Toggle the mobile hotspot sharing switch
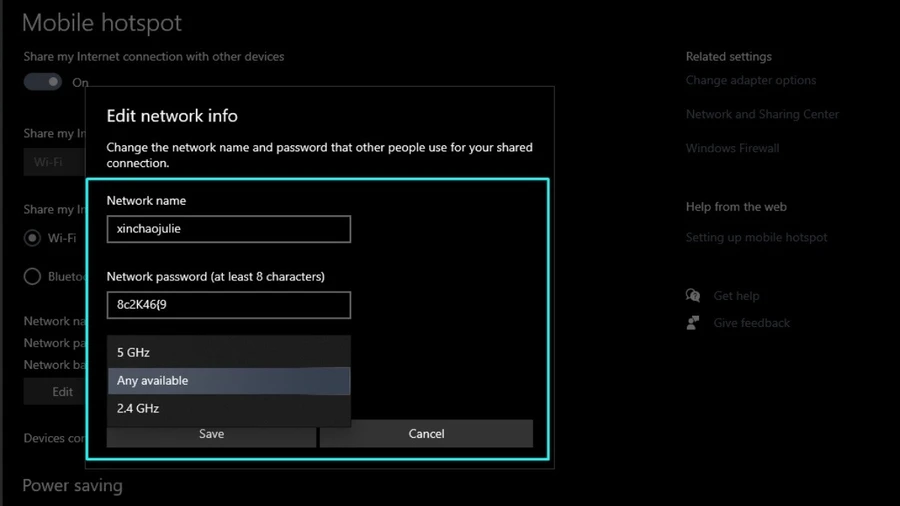The width and height of the screenshot is (900, 506). [x=42, y=82]
